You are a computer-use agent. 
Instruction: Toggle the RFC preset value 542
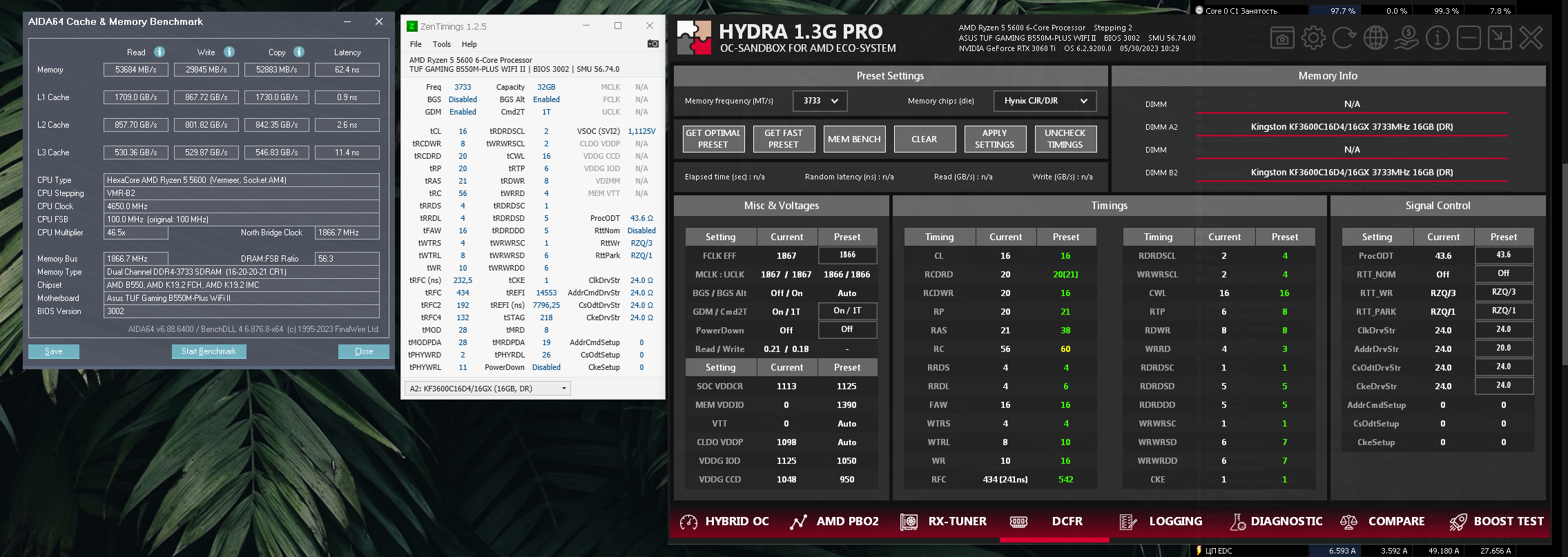pyautogui.click(x=1065, y=480)
